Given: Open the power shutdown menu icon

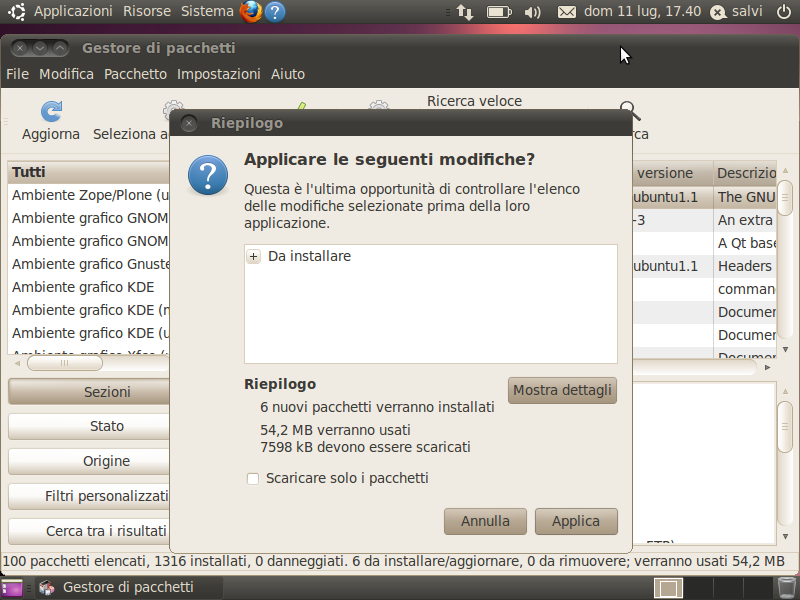Looking at the screenshot, I should (784, 12).
